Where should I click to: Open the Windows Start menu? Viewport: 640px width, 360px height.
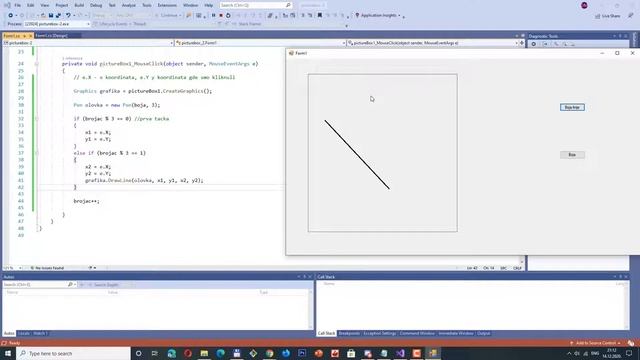click(x=8, y=353)
